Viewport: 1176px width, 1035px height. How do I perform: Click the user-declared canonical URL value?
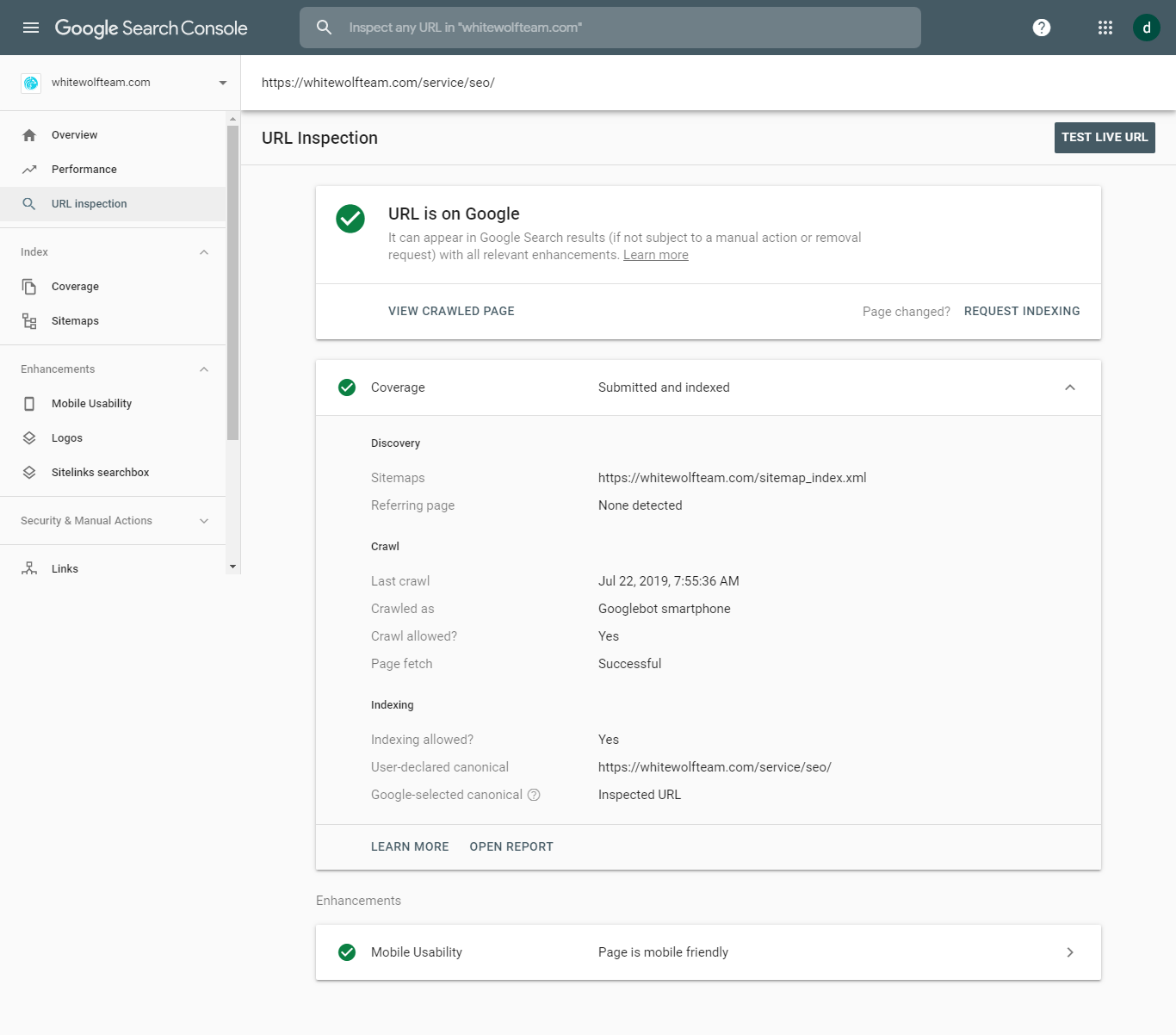pos(715,767)
